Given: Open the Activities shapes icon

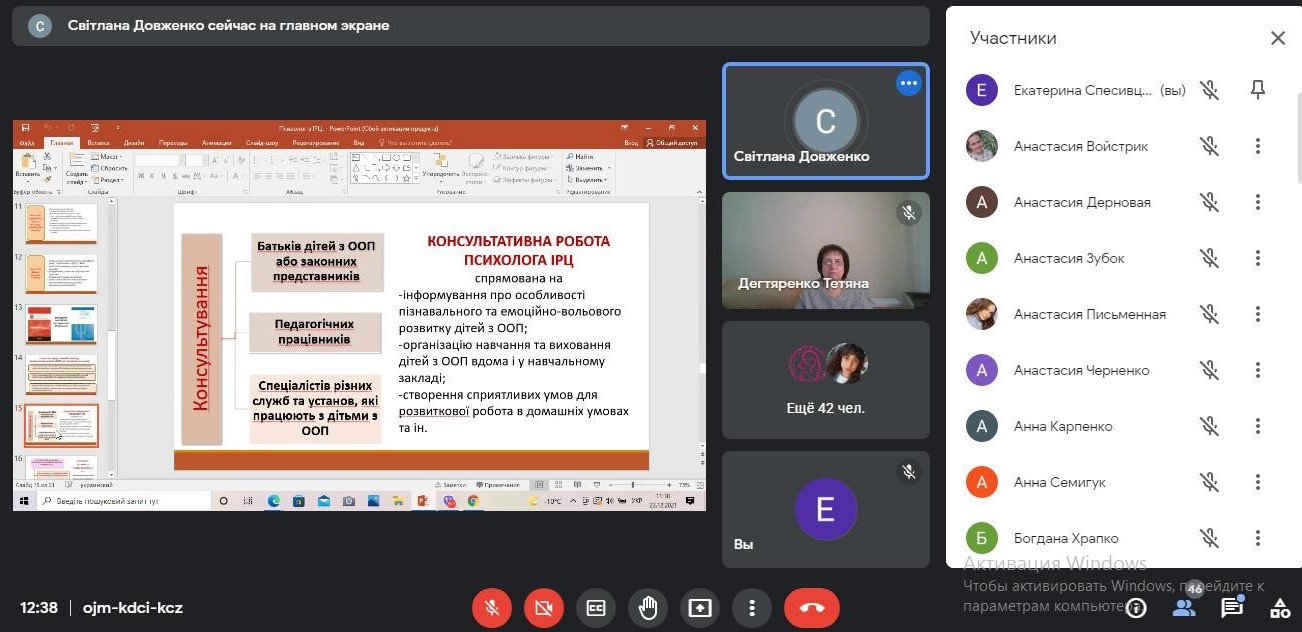Looking at the screenshot, I should pos(1279,607).
